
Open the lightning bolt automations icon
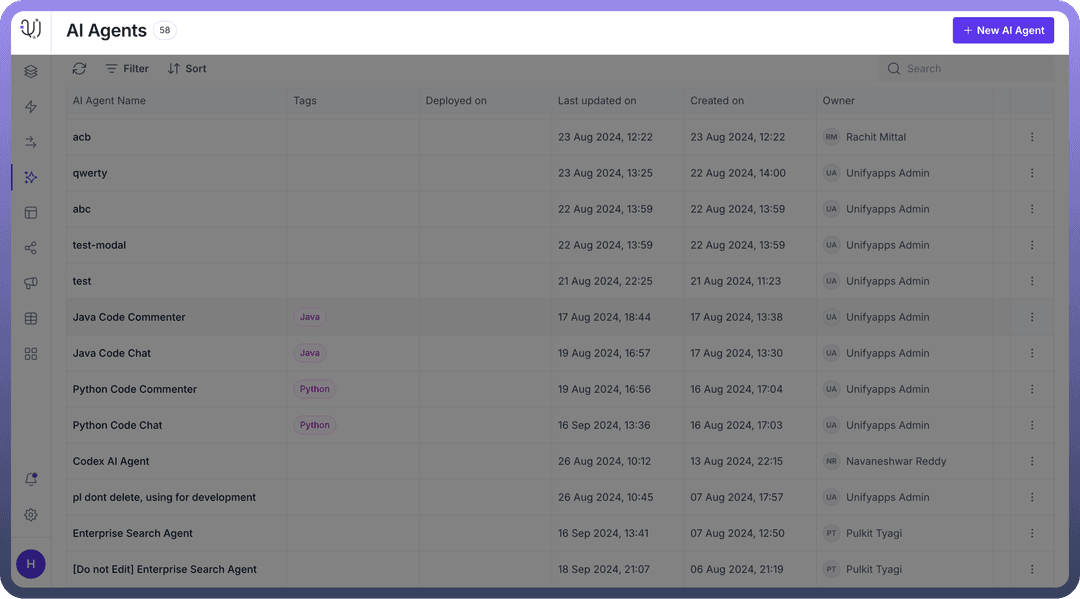click(x=31, y=107)
